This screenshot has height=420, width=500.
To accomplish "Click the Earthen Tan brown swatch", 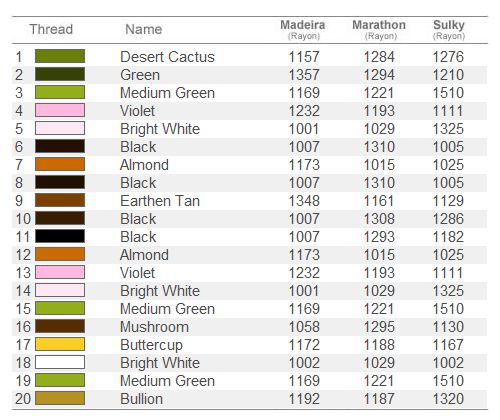I will point(60,200).
